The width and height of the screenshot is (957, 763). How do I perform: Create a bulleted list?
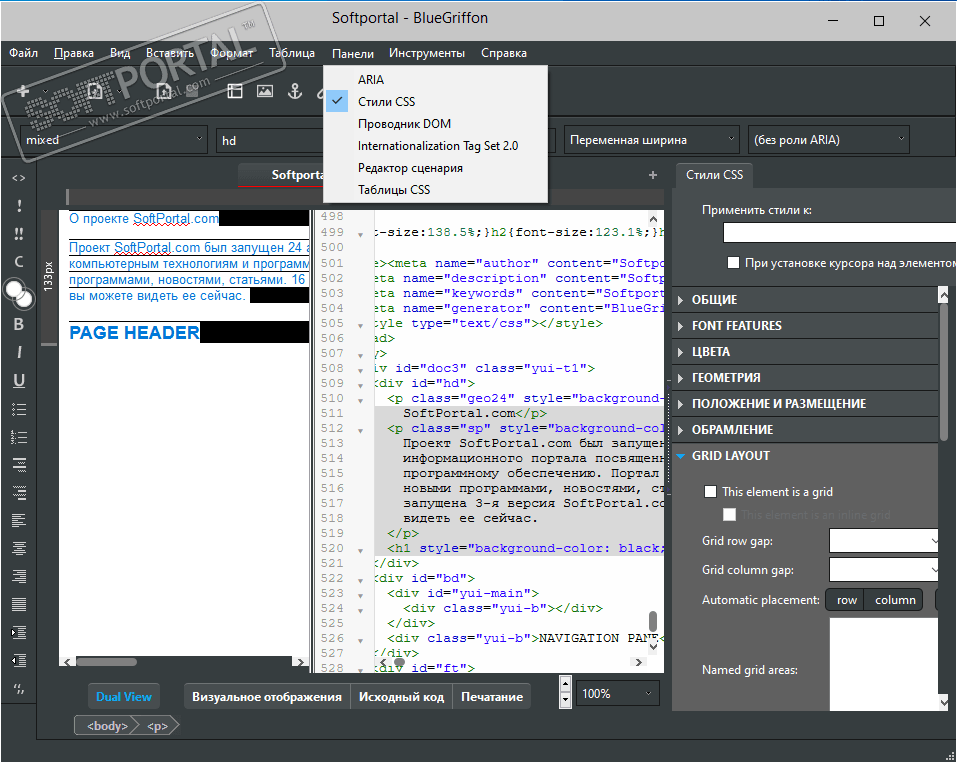point(19,409)
